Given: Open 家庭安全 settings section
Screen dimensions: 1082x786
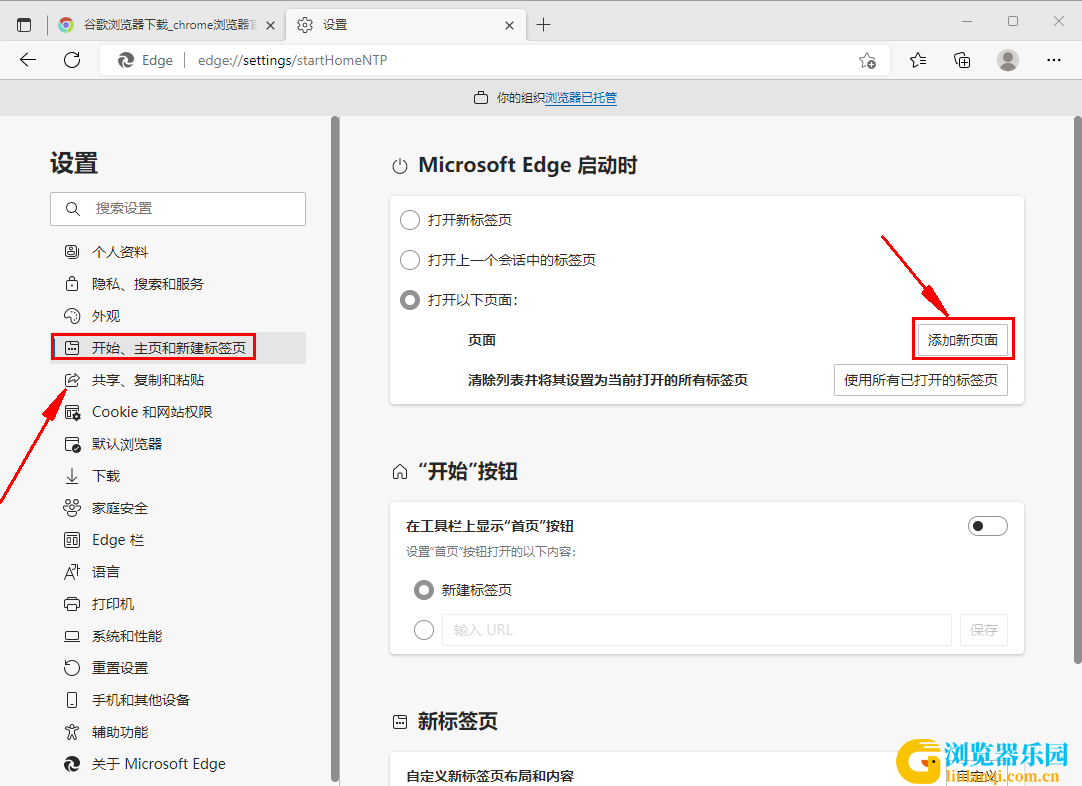Looking at the screenshot, I should point(178,508).
